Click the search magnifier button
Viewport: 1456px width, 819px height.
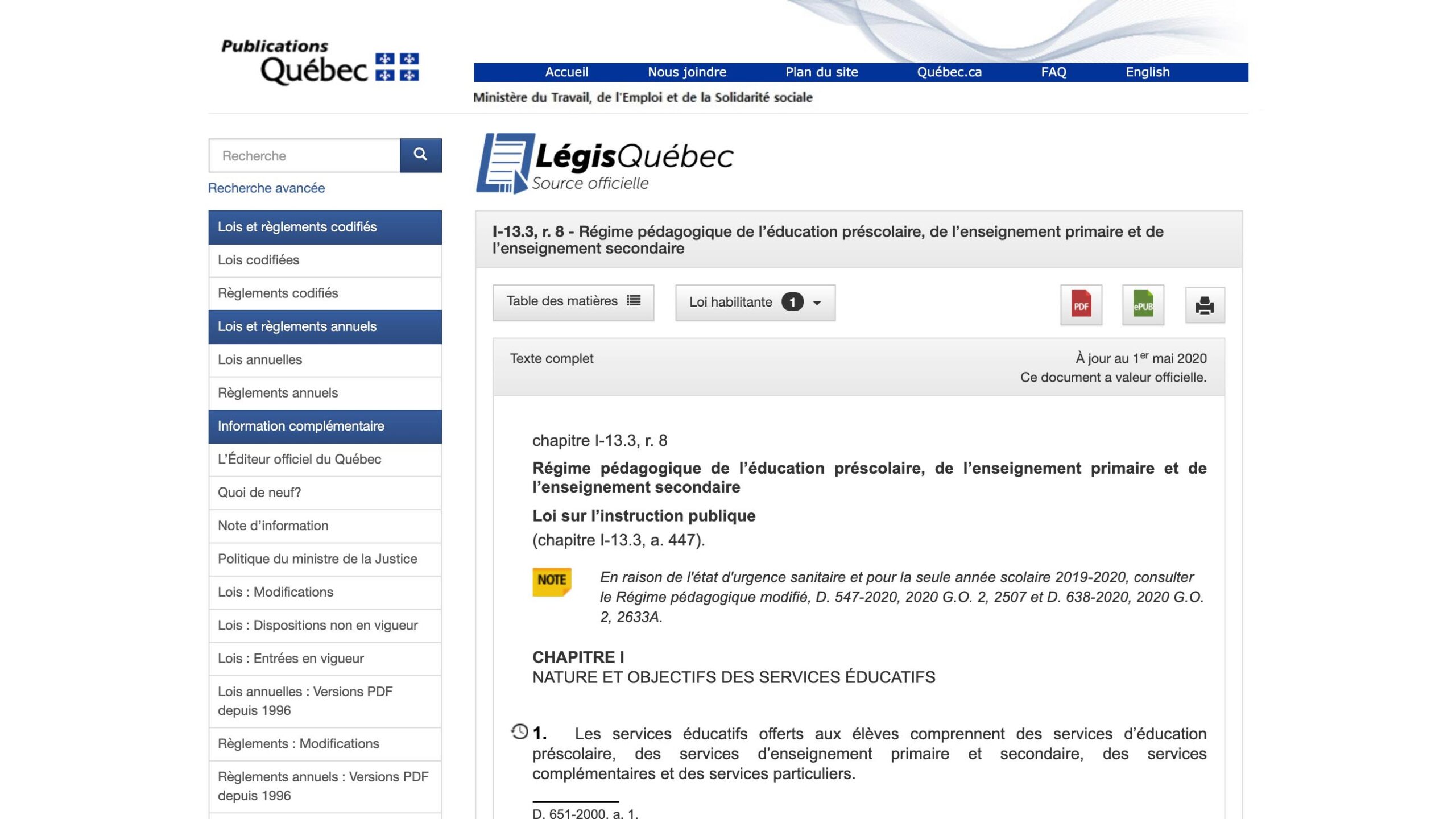[x=420, y=155]
